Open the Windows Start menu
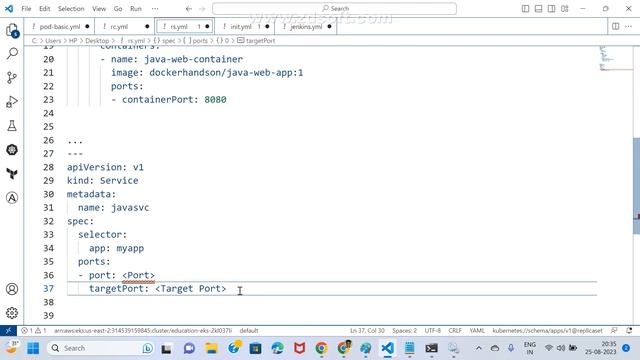This screenshot has height=360, width=640. click(x=33, y=348)
